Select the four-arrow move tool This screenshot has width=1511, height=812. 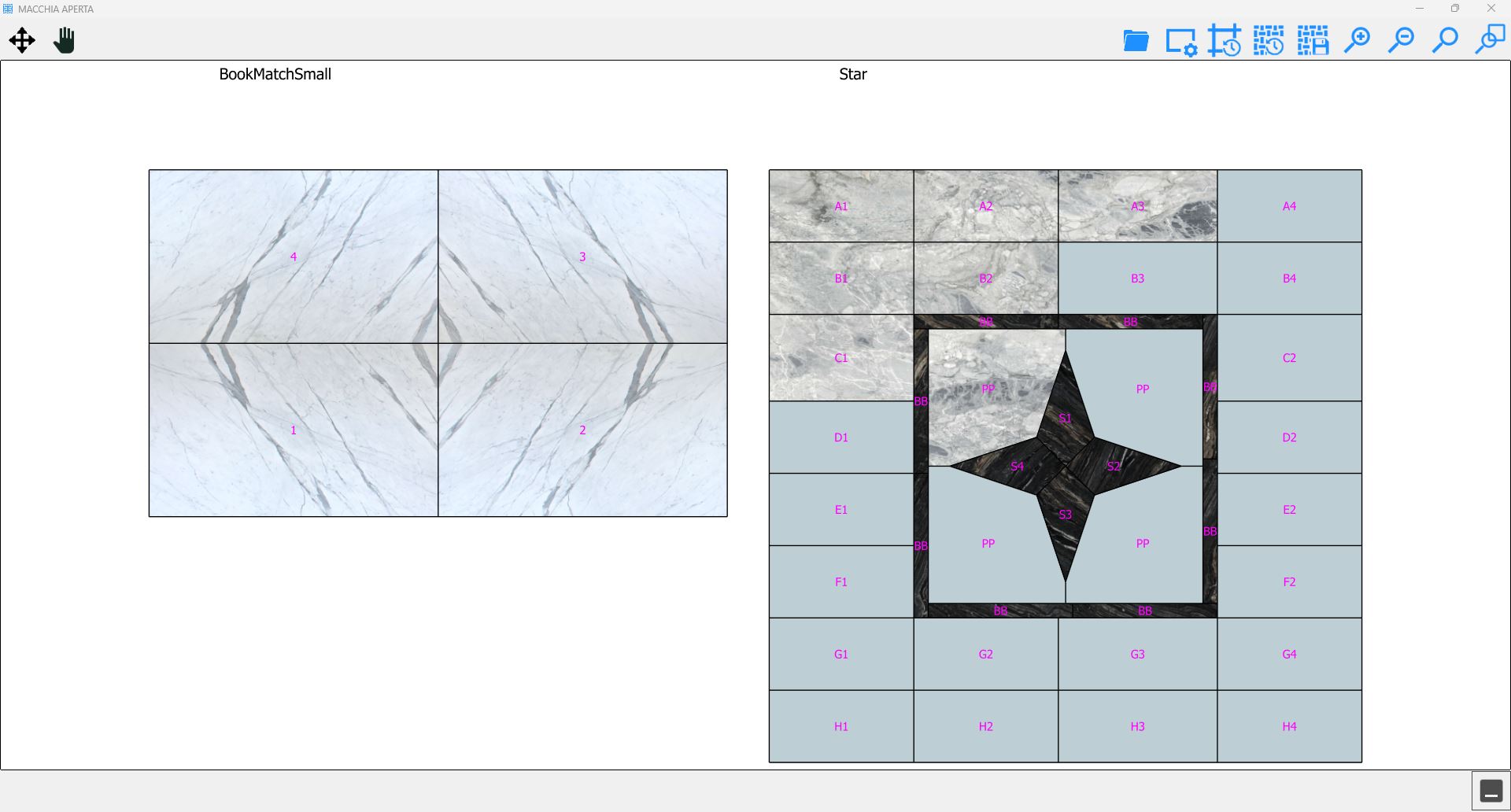22,40
